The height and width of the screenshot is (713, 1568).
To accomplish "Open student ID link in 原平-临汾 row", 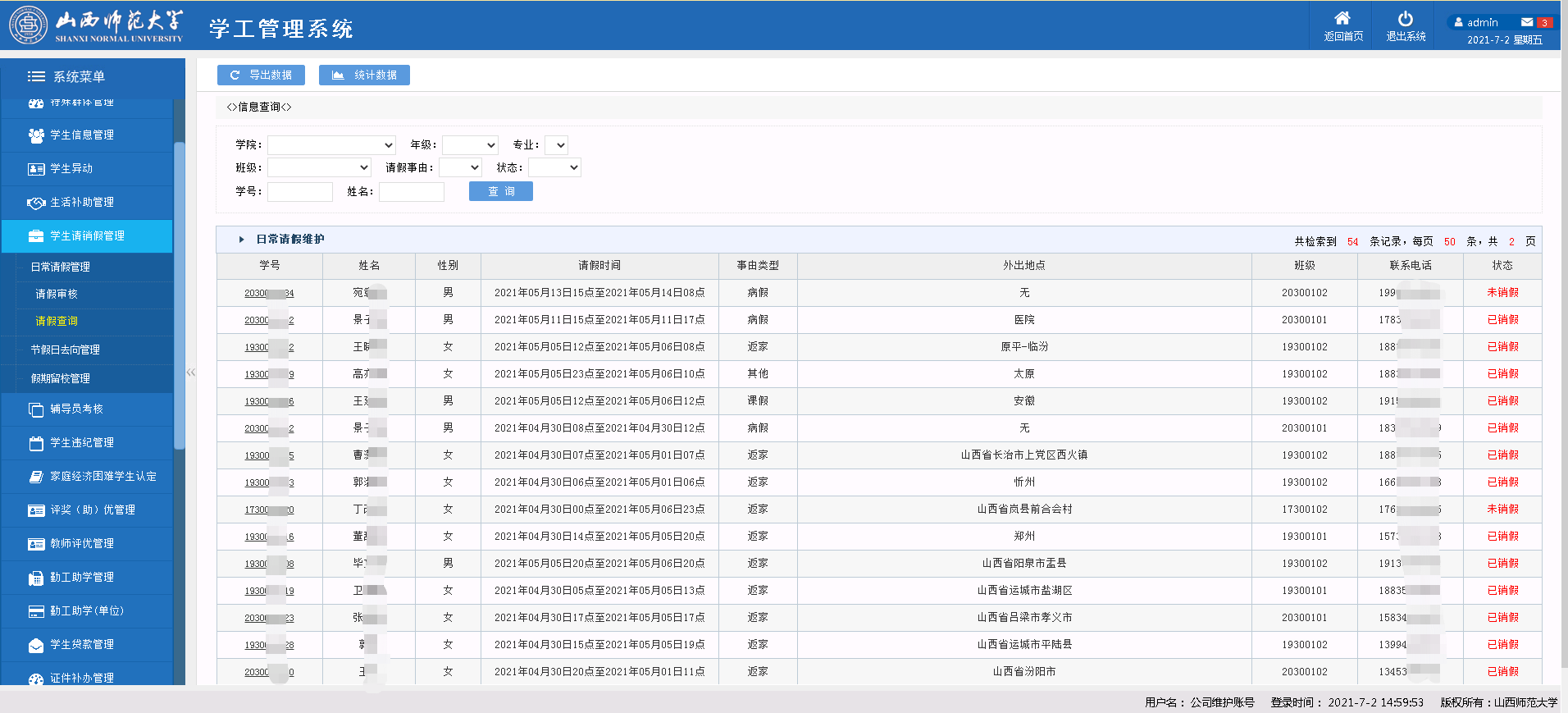I will tap(269, 348).
